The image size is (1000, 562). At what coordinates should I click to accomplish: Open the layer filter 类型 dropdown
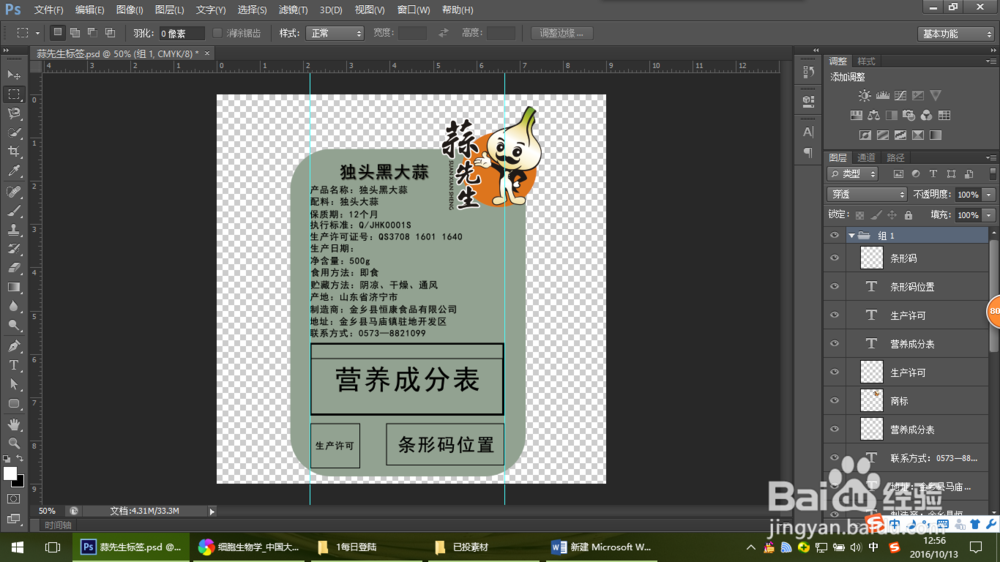click(853, 174)
